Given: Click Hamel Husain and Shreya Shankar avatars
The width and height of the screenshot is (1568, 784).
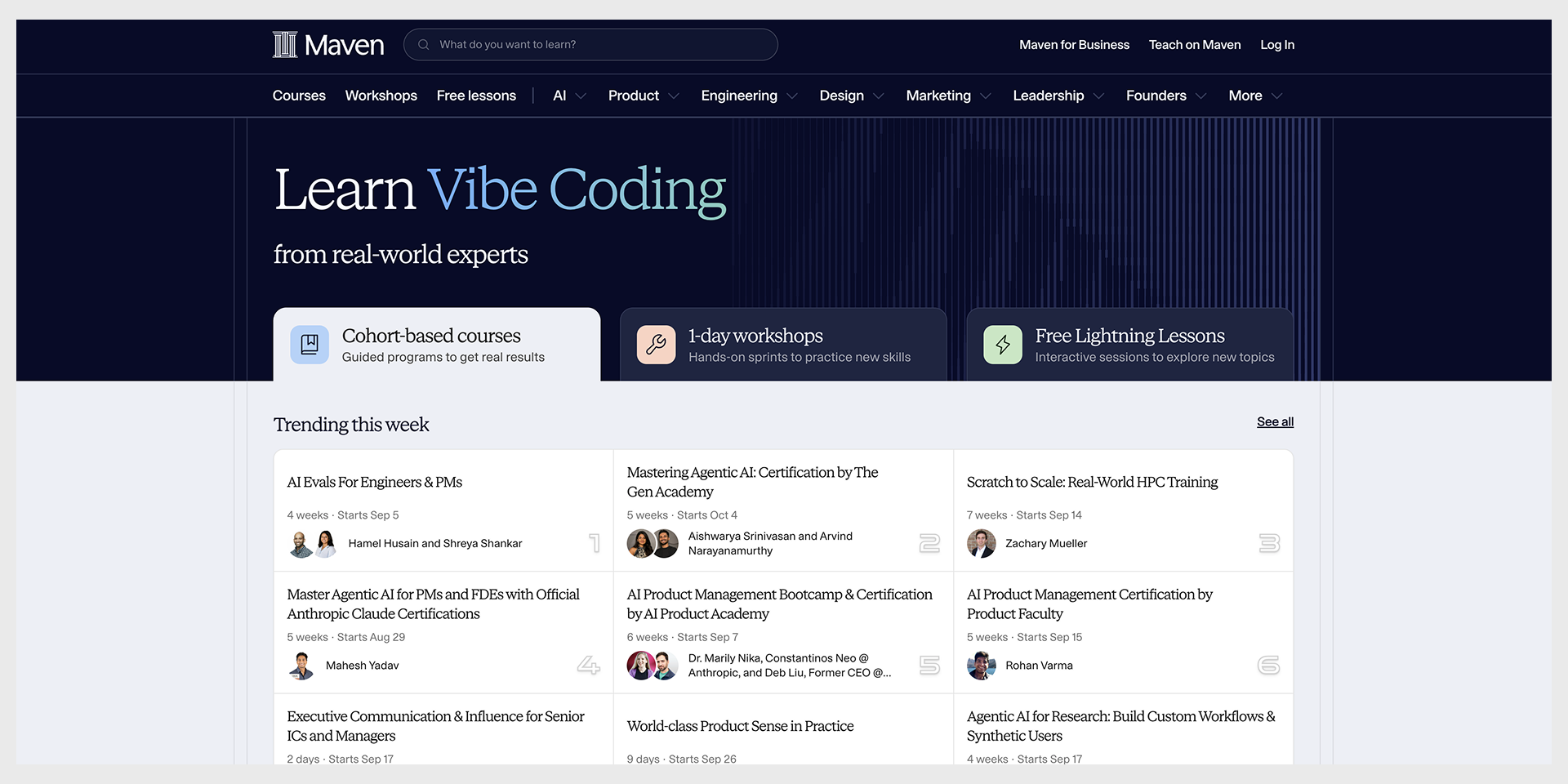Looking at the screenshot, I should click(314, 544).
